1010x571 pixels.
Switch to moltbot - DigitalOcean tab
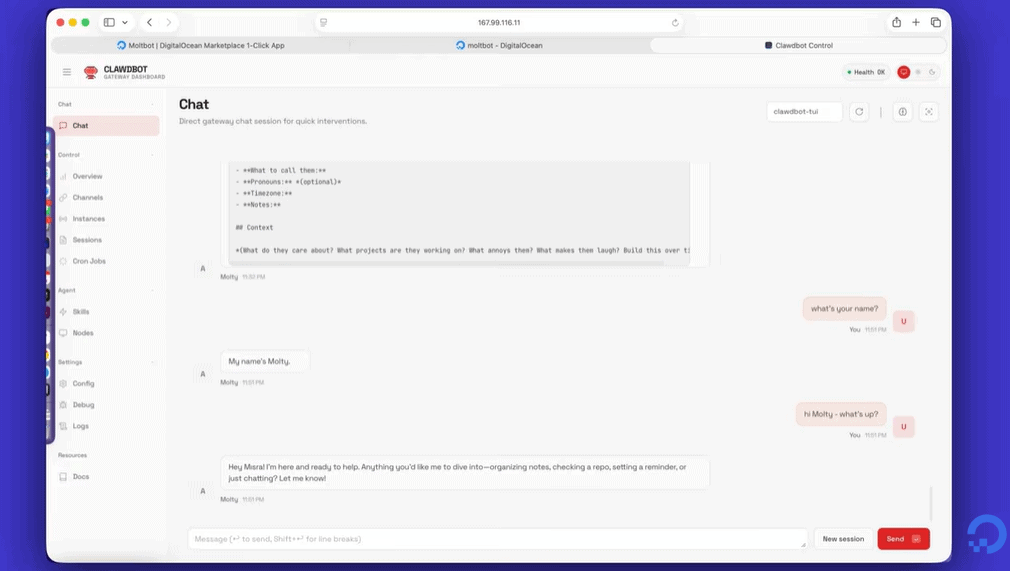pos(499,46)
